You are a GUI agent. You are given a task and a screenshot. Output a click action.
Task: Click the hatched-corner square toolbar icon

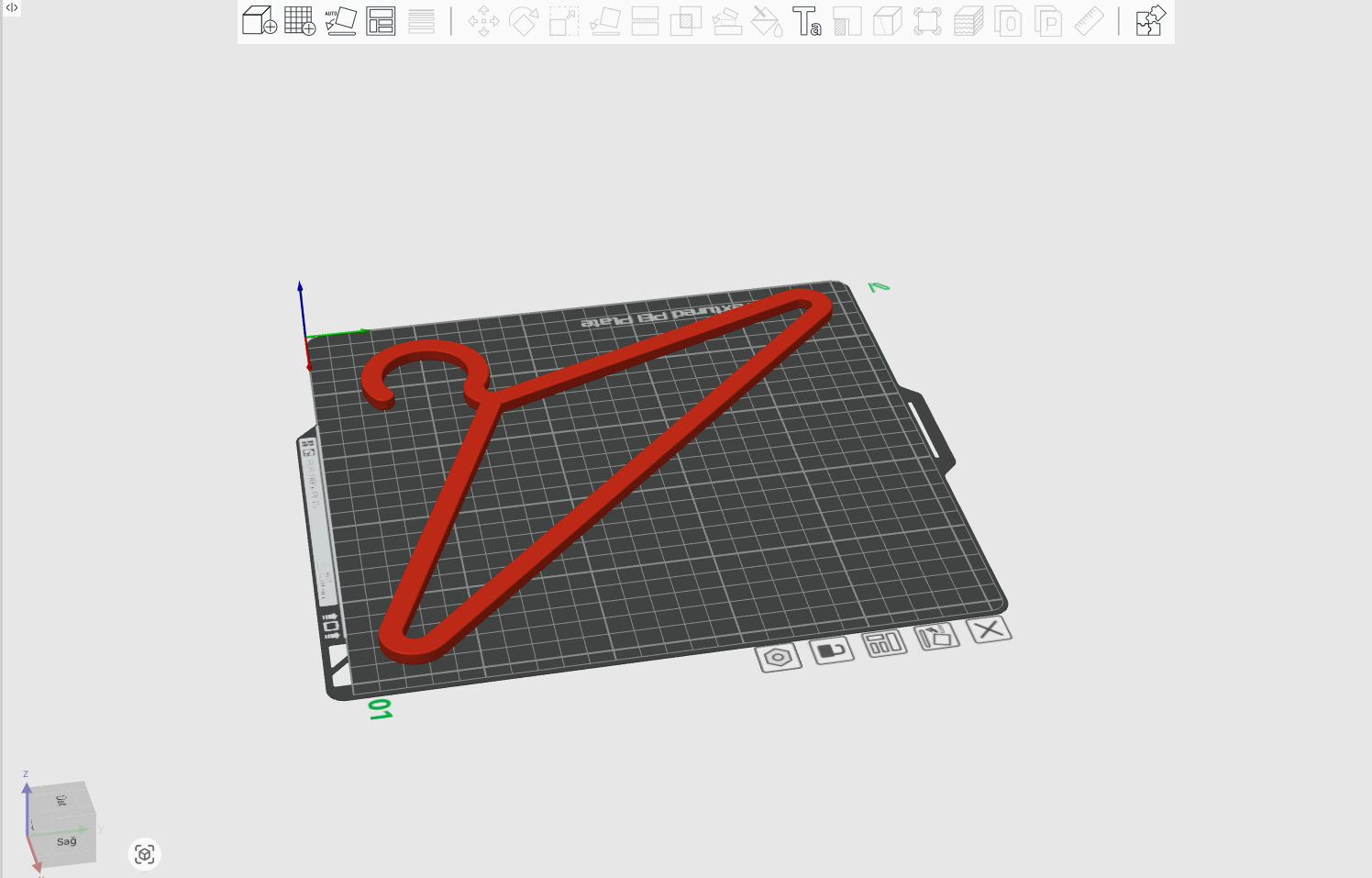pos(847,21)
